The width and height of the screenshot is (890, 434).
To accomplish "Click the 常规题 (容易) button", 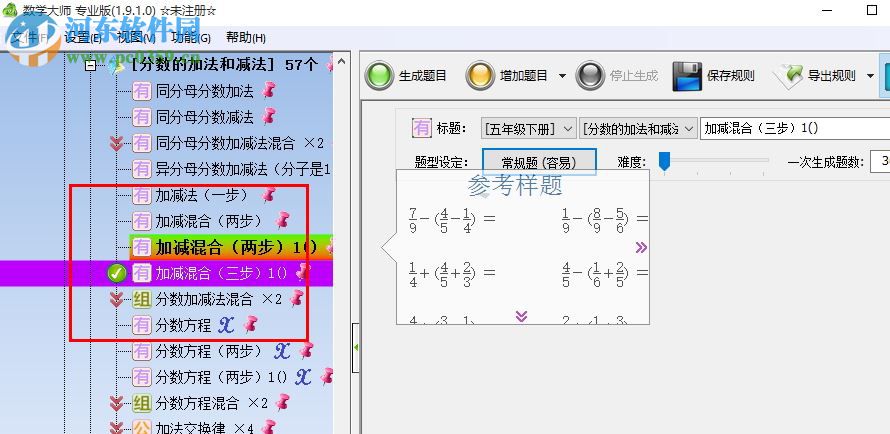I will pyautogui.click(x=539, y=163).
